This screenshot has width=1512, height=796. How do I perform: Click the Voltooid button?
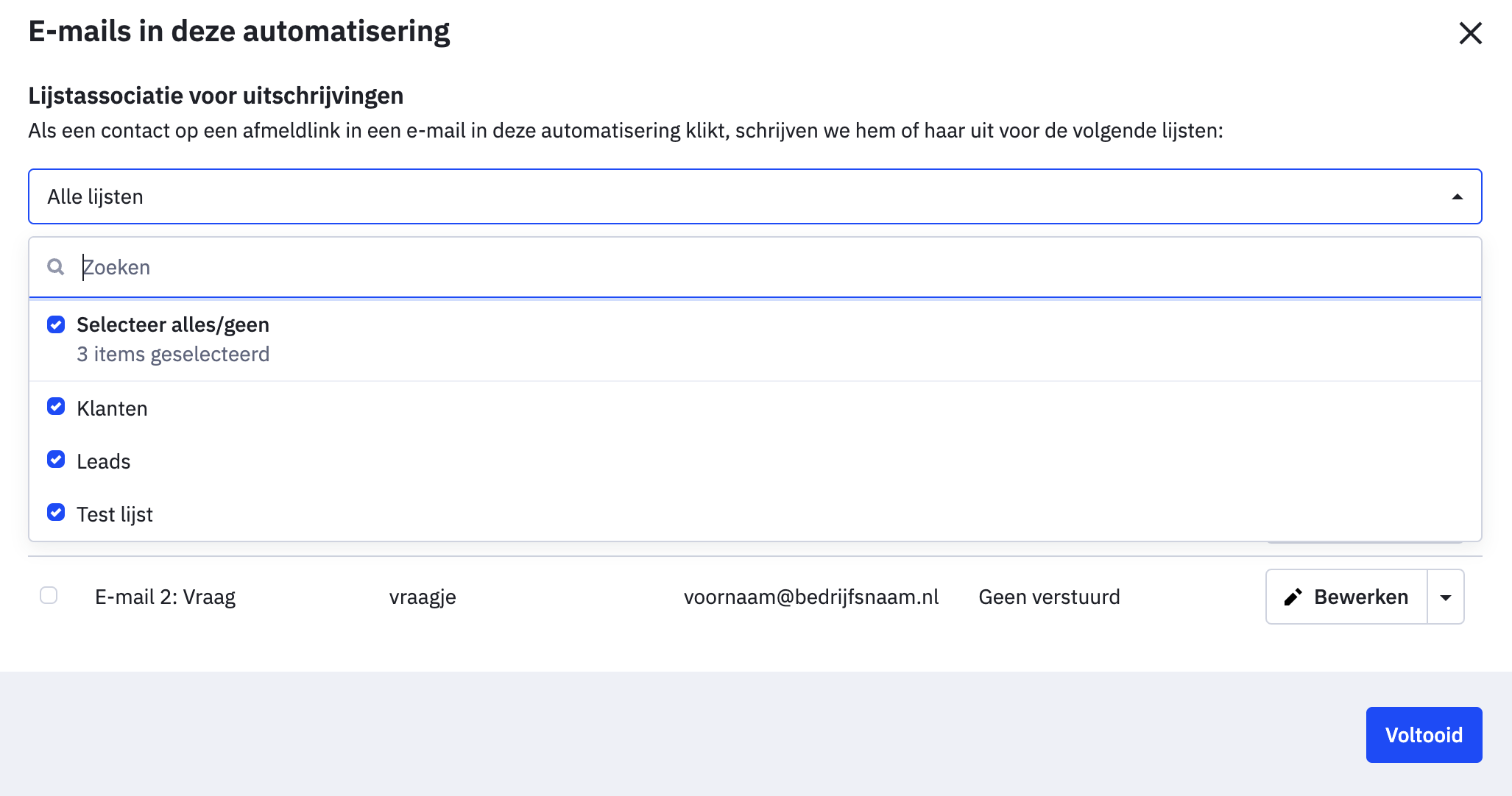1423,734
